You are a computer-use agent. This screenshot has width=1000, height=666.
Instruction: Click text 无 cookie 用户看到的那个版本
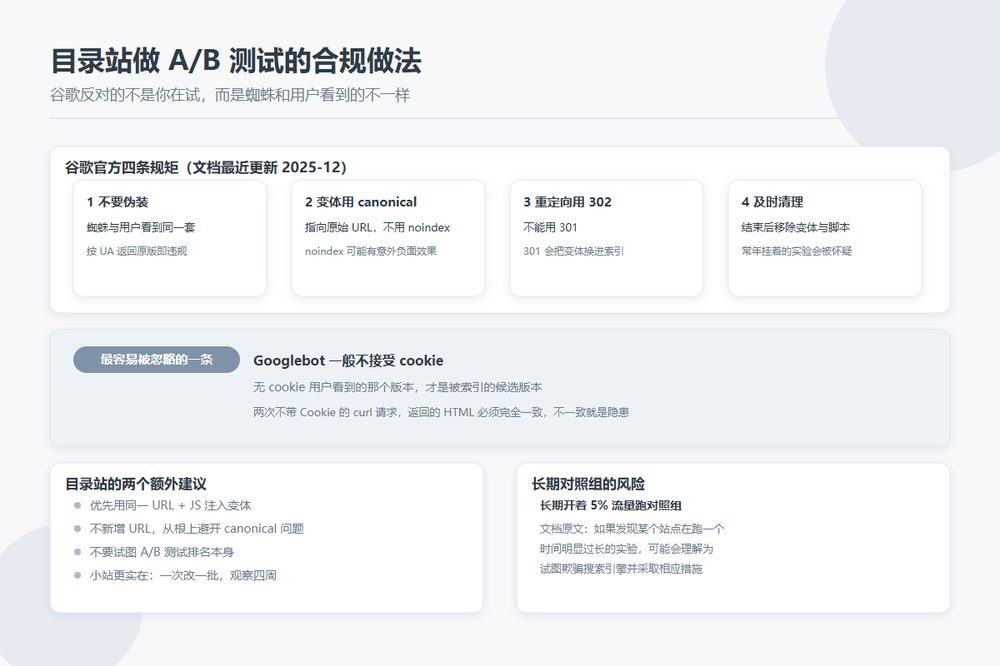point(333,387)
